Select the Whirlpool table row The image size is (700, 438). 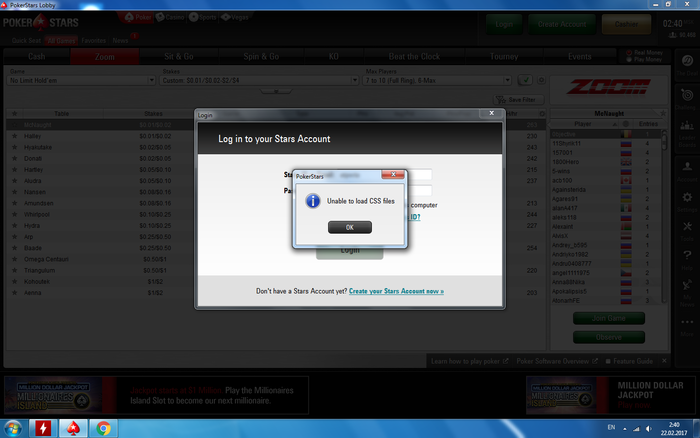click(276, 214)
